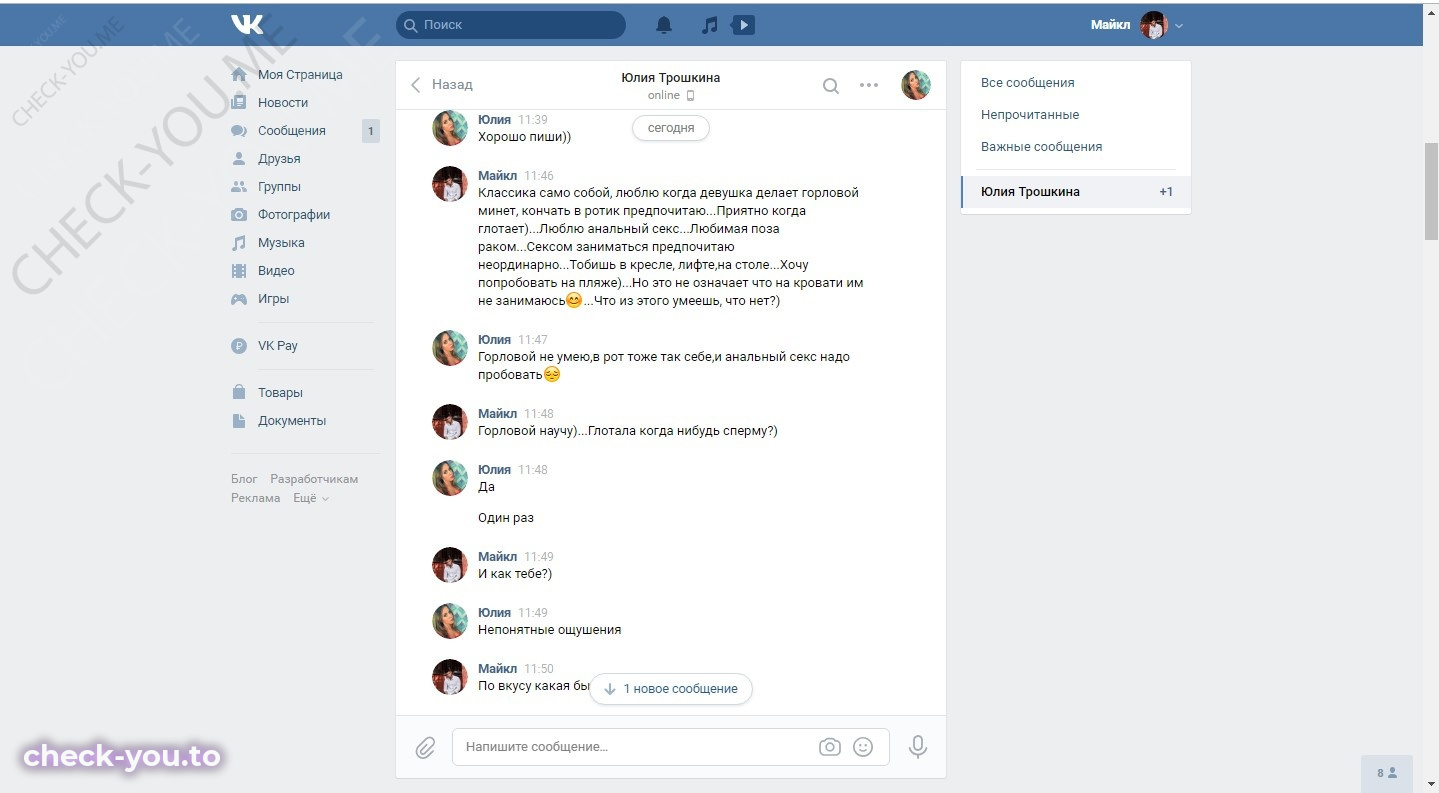Click the document icon beside Документы

click(x=239, y=421)
